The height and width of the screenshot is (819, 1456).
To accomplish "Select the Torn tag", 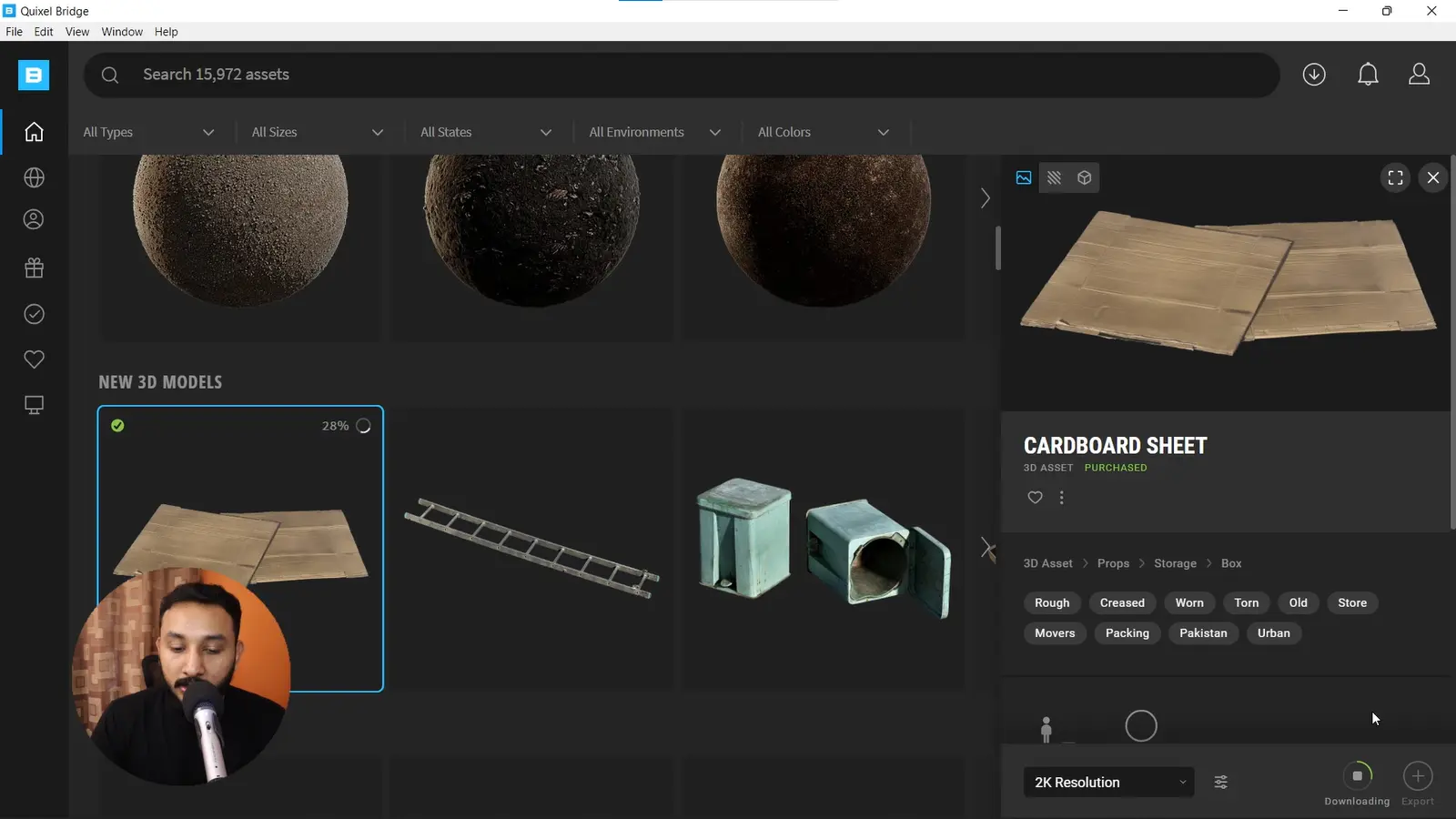I will point(1247,602).
